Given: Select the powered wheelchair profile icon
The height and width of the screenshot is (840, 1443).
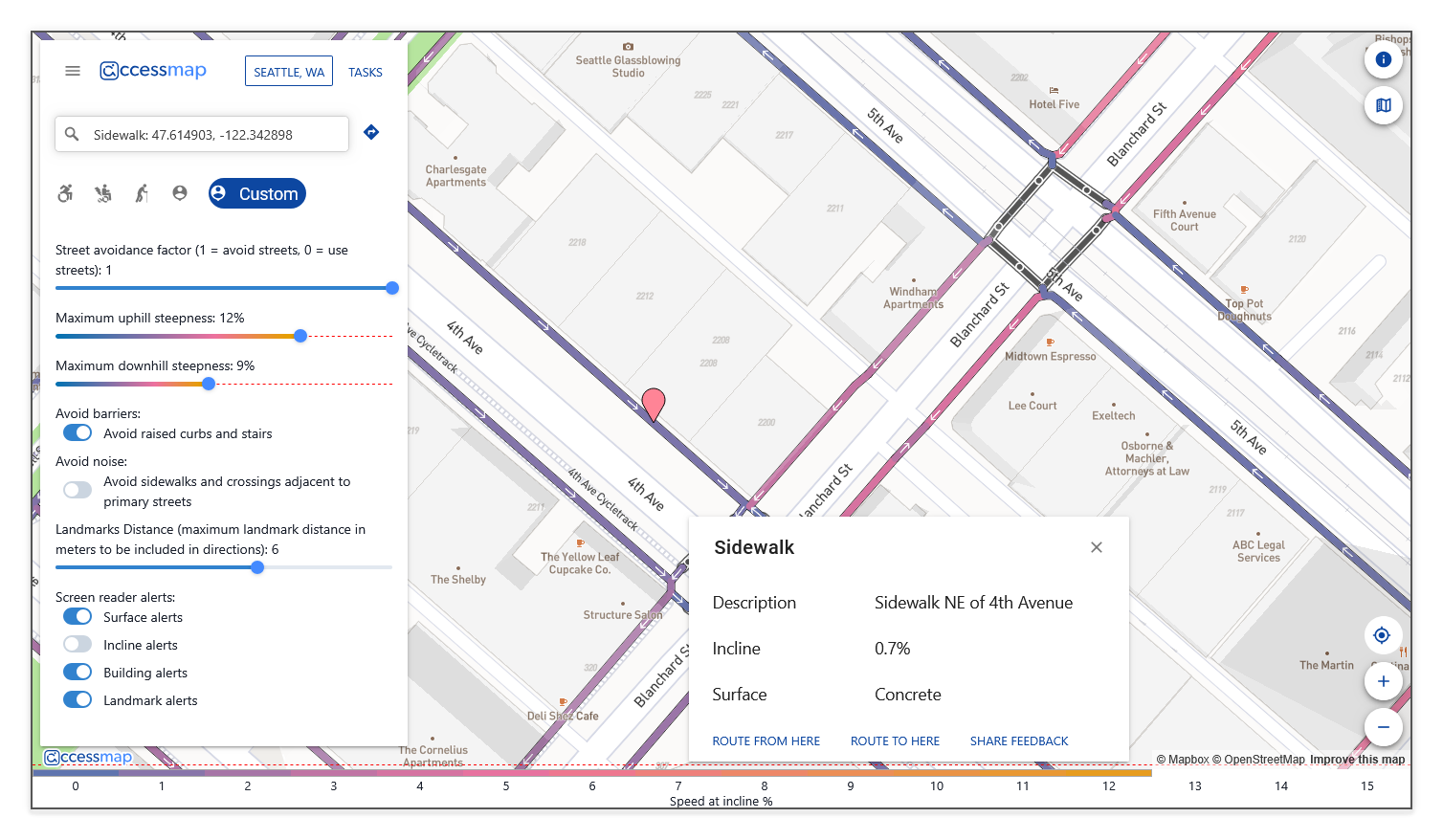Looking at the screenshot, I should point(103,193).
